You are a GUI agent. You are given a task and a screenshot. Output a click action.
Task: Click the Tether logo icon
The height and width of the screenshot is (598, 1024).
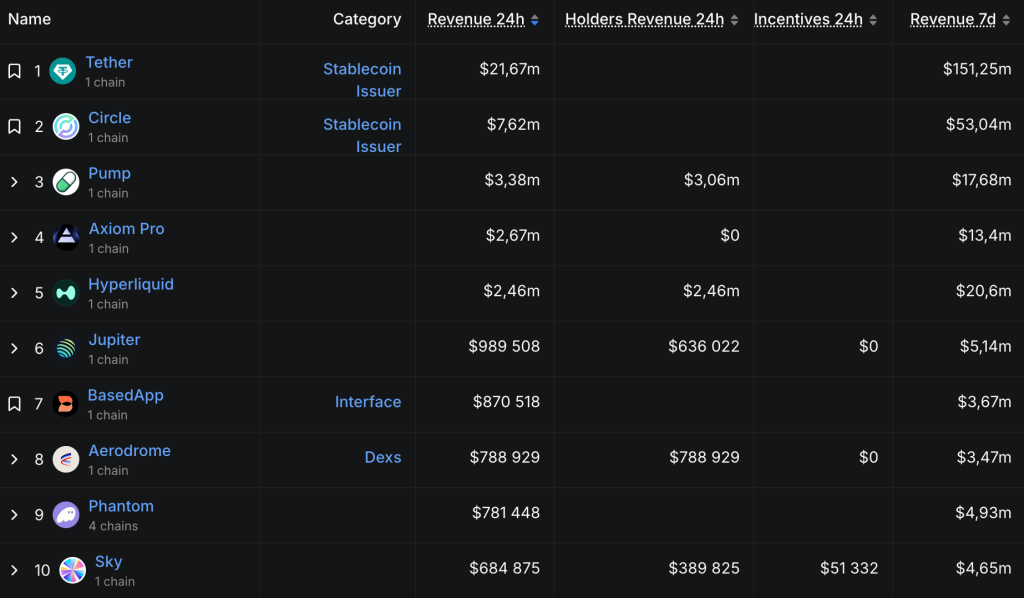click(63, 71)
